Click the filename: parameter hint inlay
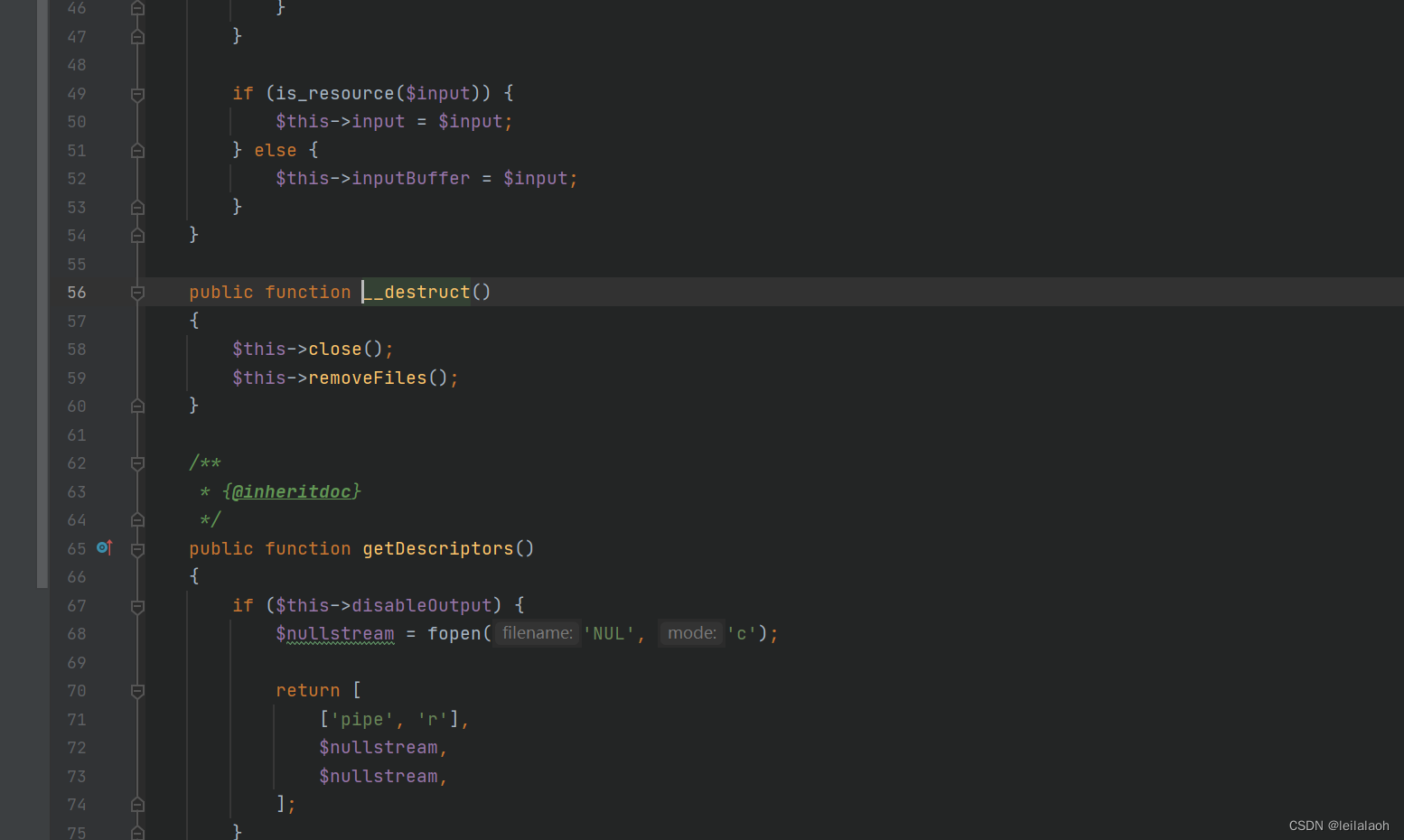1404x840 pixels. [537, 633]
